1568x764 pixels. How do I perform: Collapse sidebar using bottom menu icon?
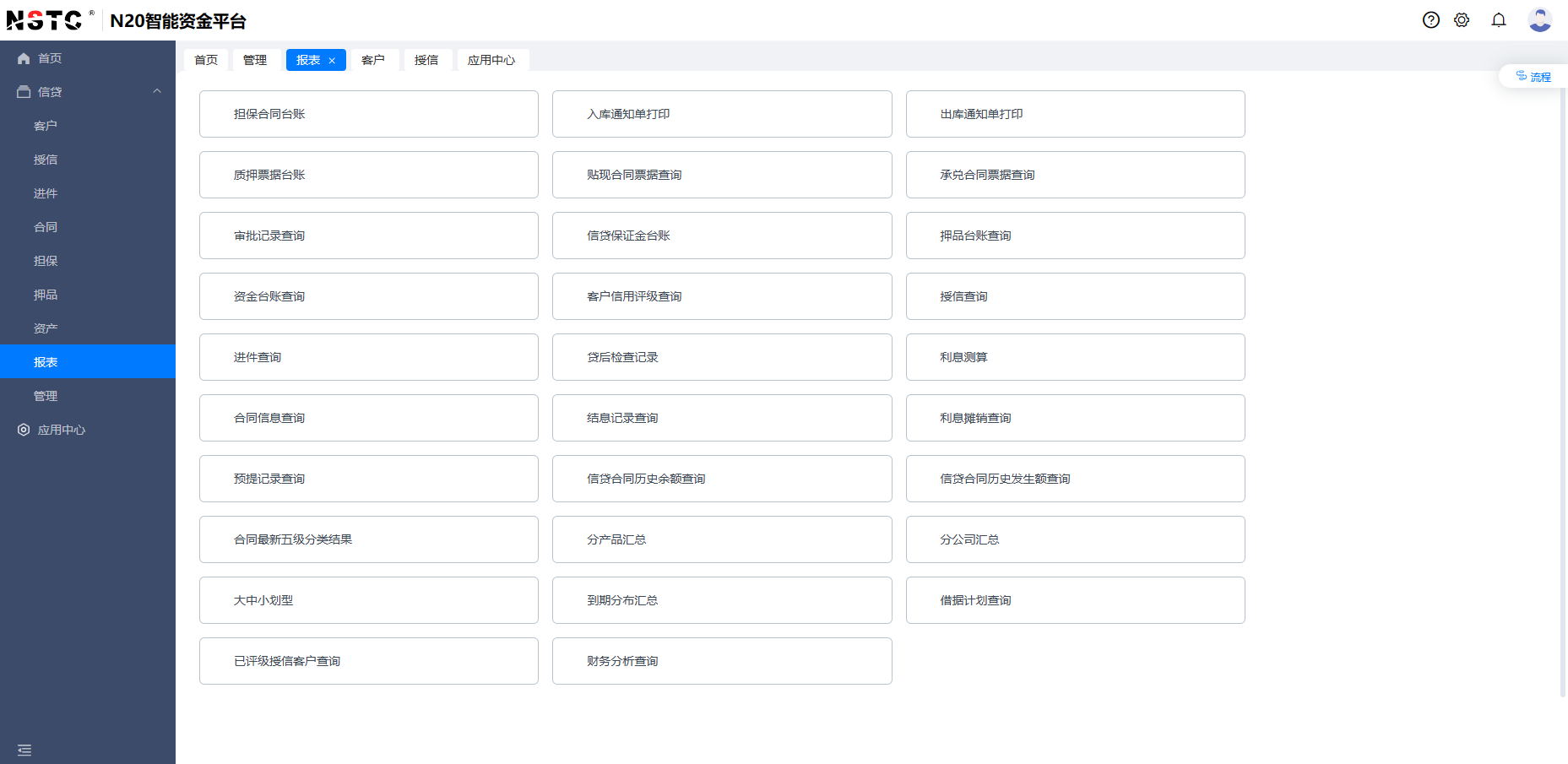tap(24, 750)
